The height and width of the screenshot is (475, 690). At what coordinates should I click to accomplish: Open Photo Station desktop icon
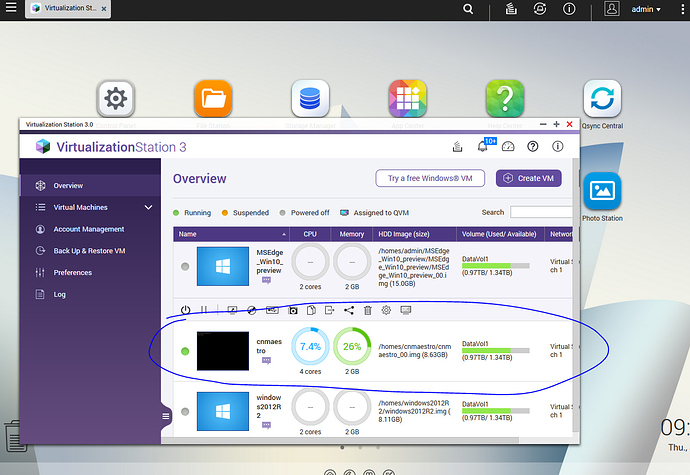[602, 191]
